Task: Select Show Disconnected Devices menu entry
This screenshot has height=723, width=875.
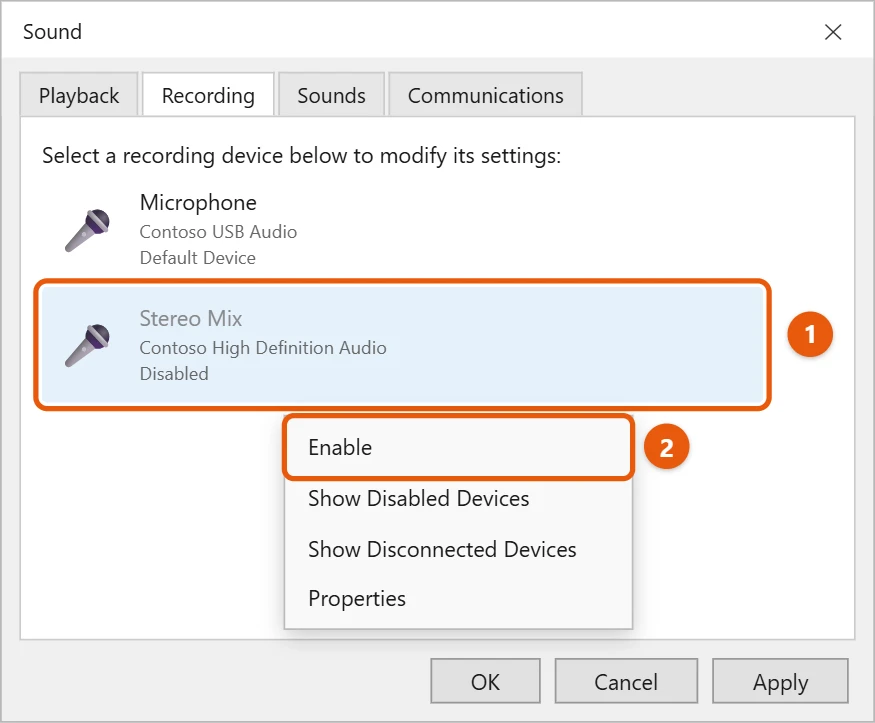Action: click(458, 549)
